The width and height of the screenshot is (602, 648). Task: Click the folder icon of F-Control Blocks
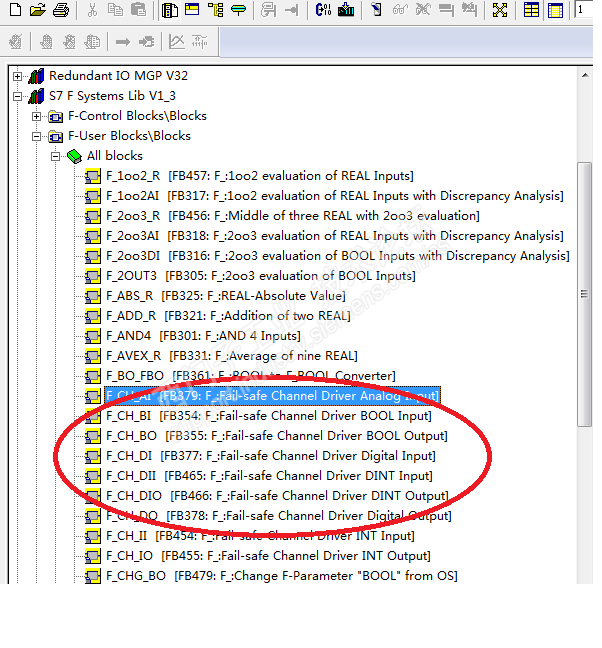click(x=55, y=117)
